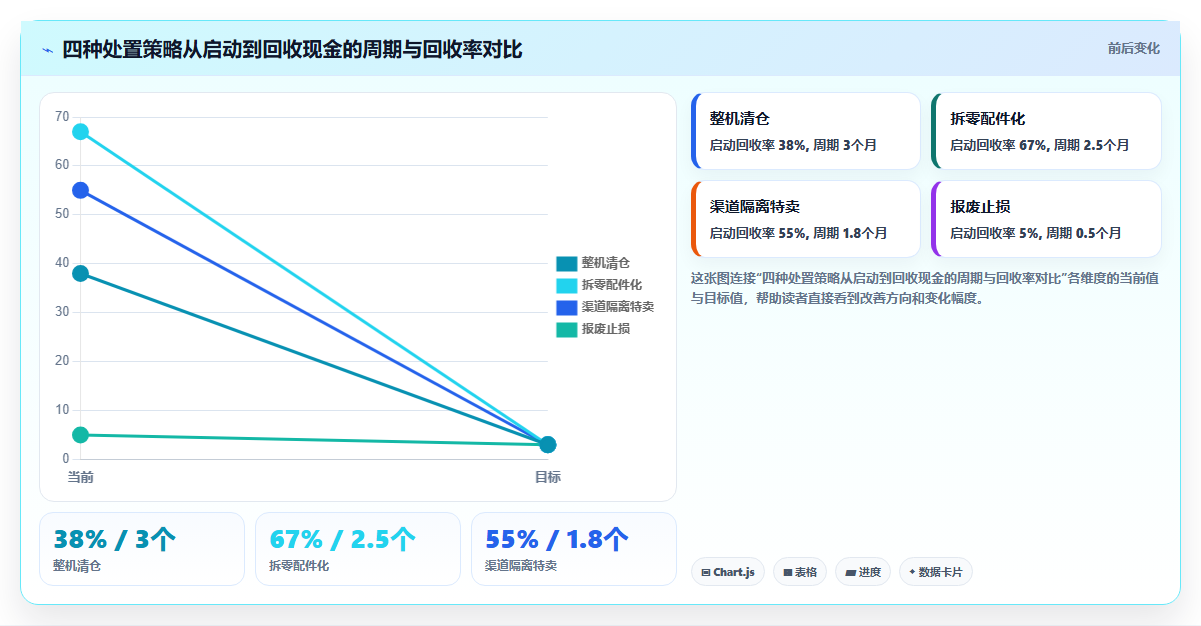Click the 前后变化 label in header
This screenshot has width=1201, height=626.
1134,48
